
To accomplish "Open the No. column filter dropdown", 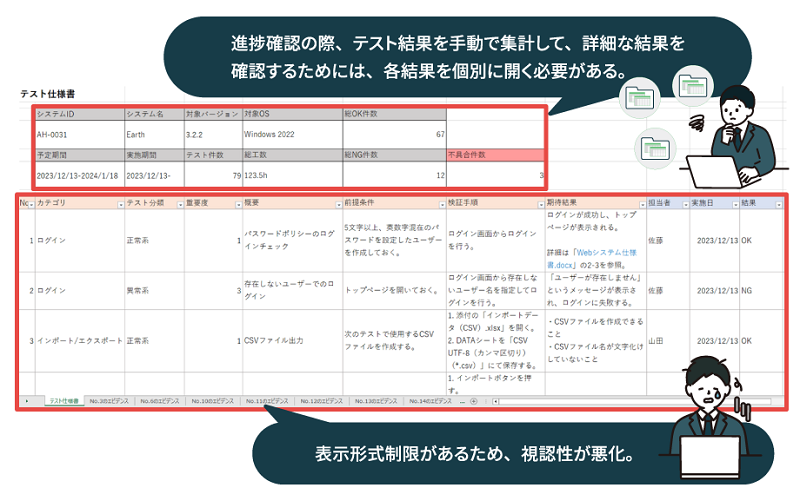I will point(32,205).
